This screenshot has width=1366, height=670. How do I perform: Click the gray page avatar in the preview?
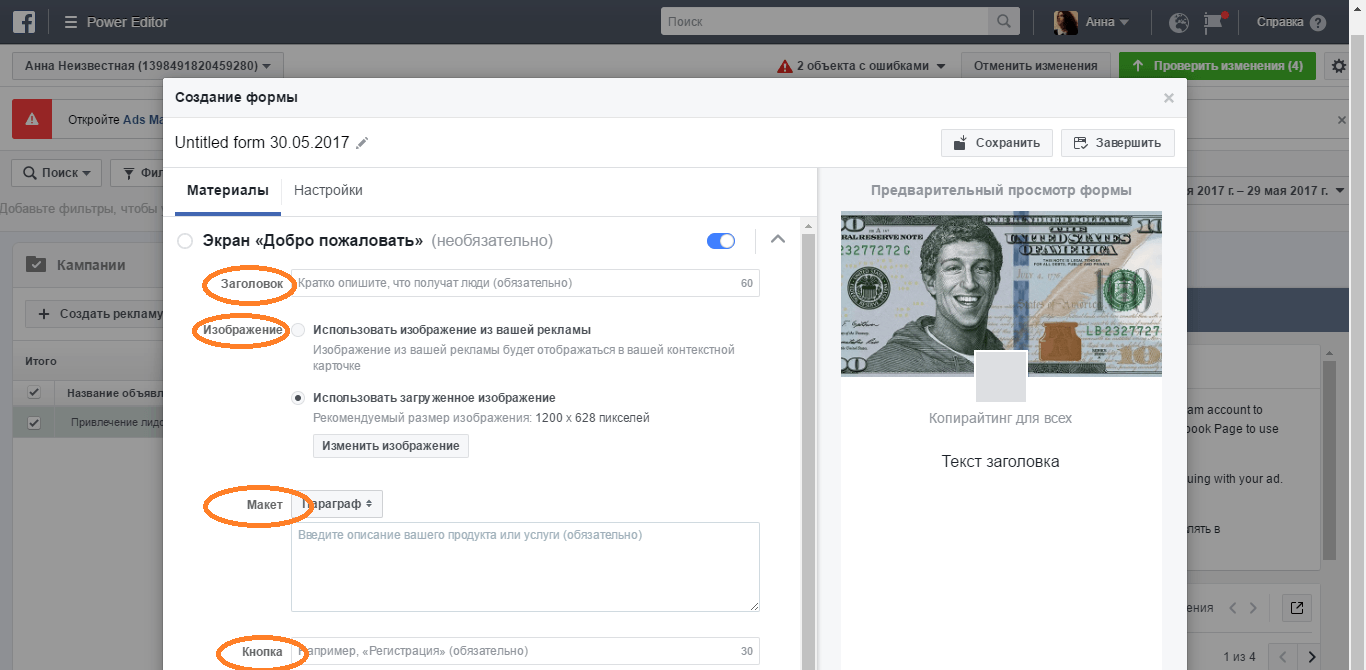click(x=1001, y=376)
